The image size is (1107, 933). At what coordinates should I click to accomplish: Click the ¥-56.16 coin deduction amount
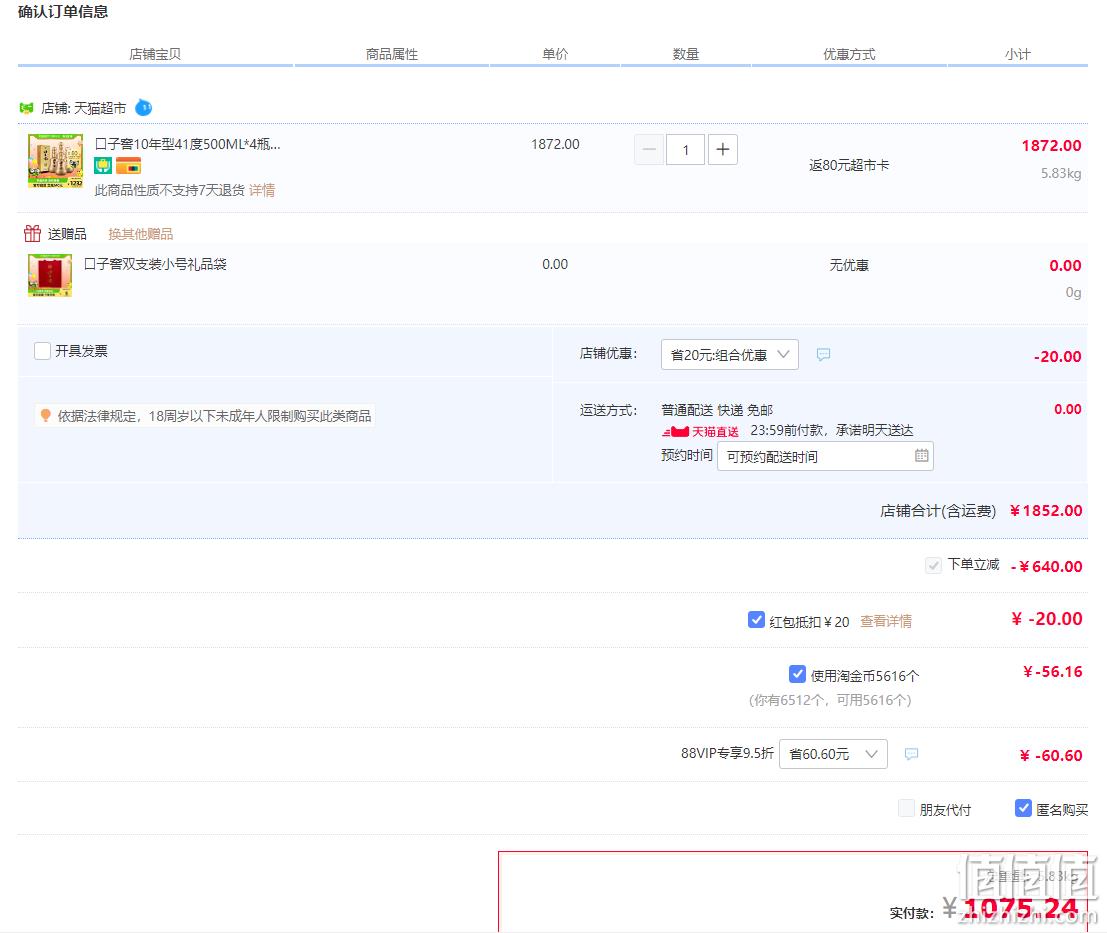[1053, 671]
